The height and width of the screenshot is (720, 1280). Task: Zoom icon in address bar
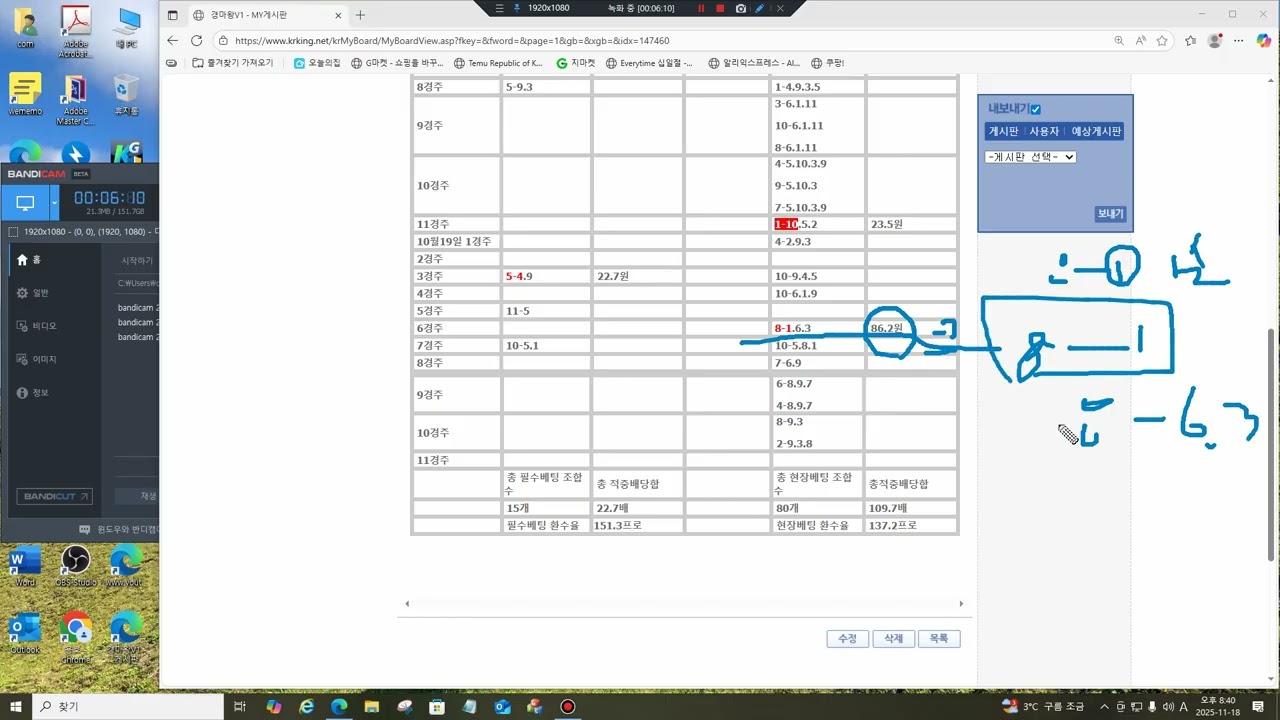pos(1119,41)
